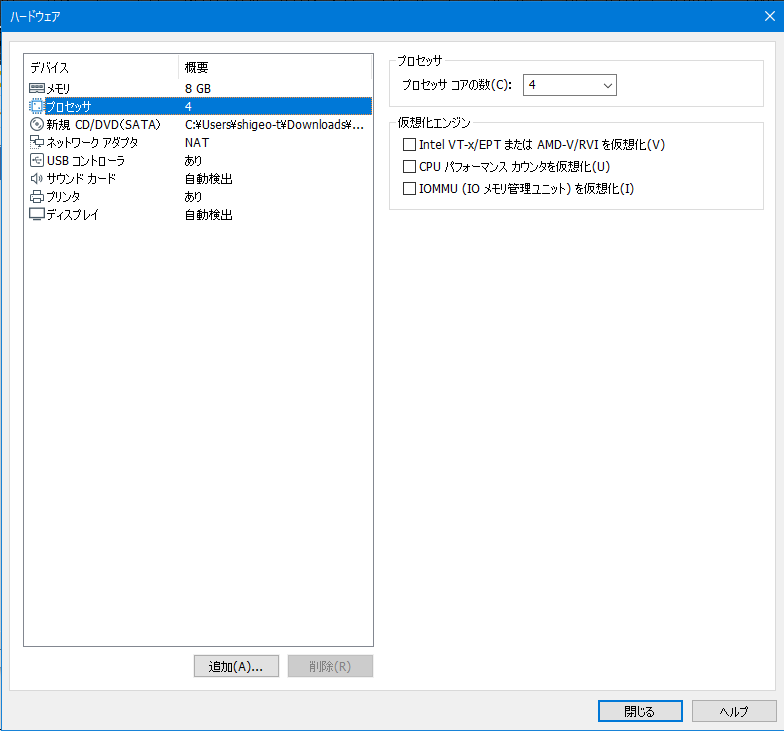Viewport: 784px width, 731px height.
Task: Click the network adapter icon
Action: tap(37, 142)
